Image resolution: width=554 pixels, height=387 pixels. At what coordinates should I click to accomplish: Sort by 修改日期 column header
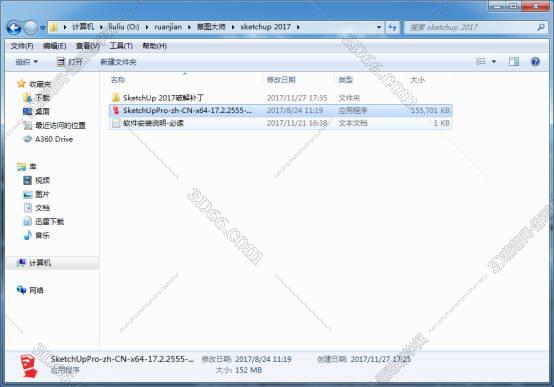tap(281, 80)
